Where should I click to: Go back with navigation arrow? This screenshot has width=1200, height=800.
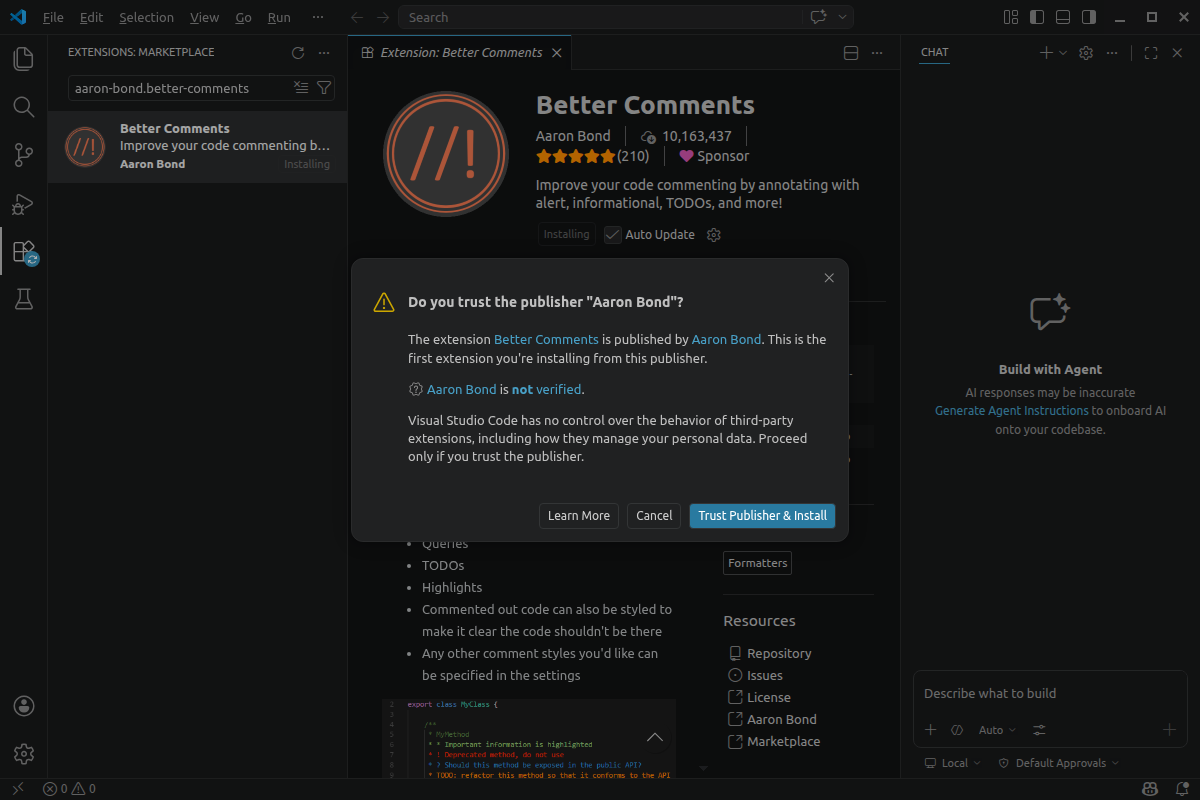click(x=357, y=17)
